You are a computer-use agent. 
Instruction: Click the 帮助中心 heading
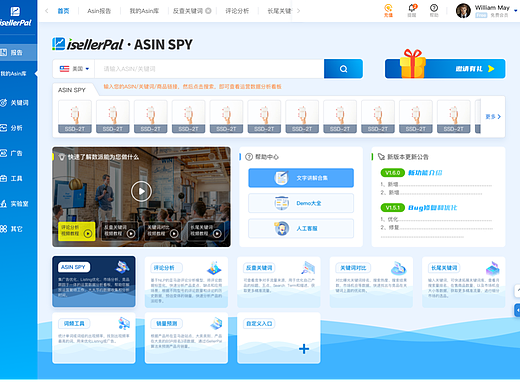point(267,157)
